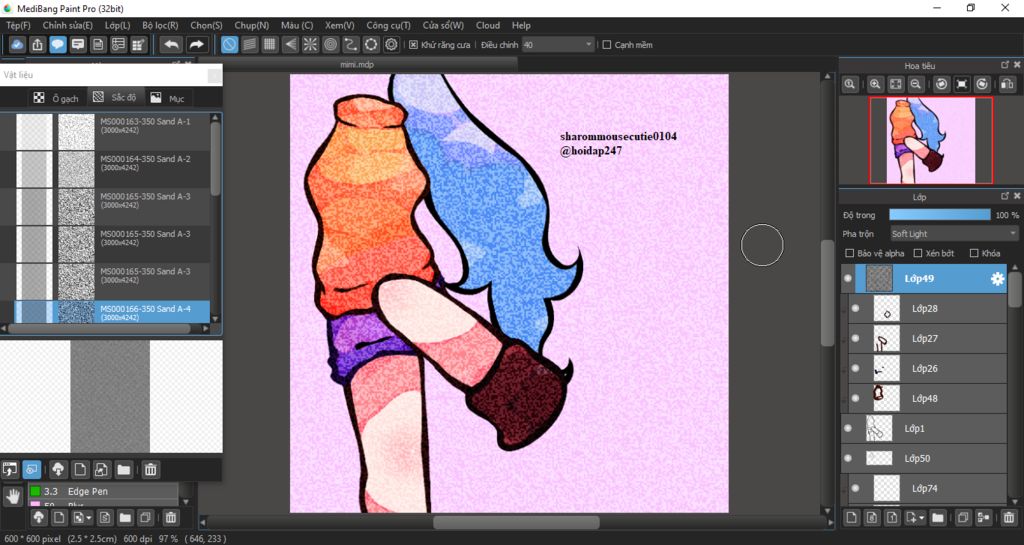
Task: Open Lớp(L) layer menu
Action: pyautogui.click(x=118, y=25)
